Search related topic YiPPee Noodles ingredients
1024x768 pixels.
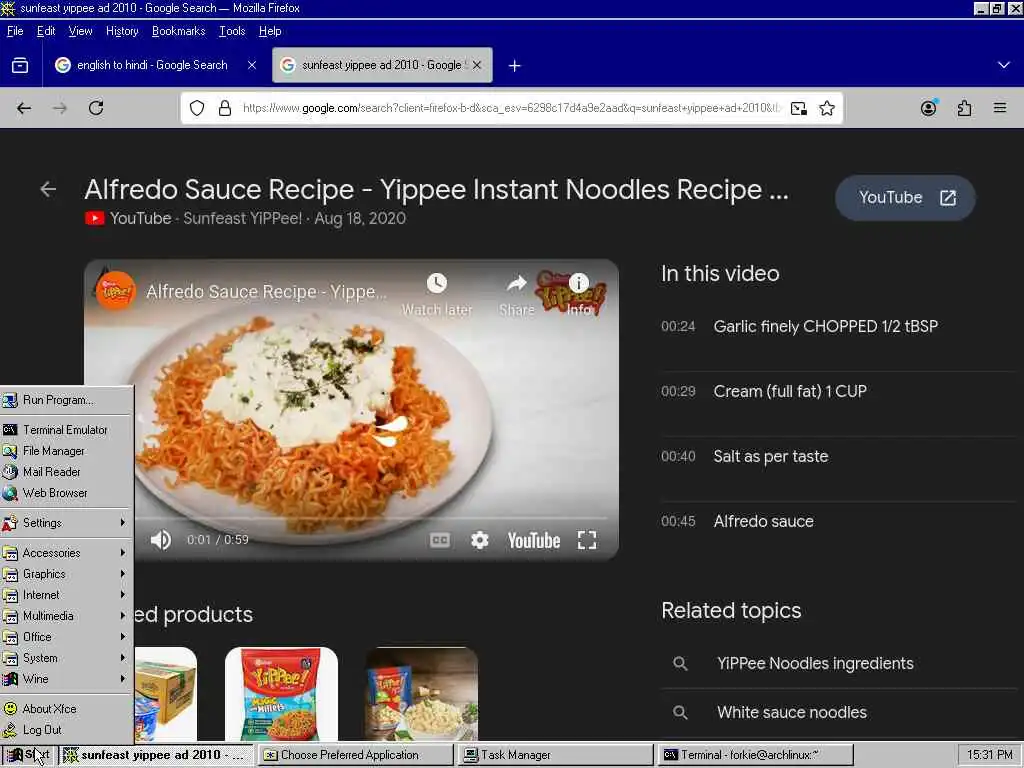tap(815, 664)
